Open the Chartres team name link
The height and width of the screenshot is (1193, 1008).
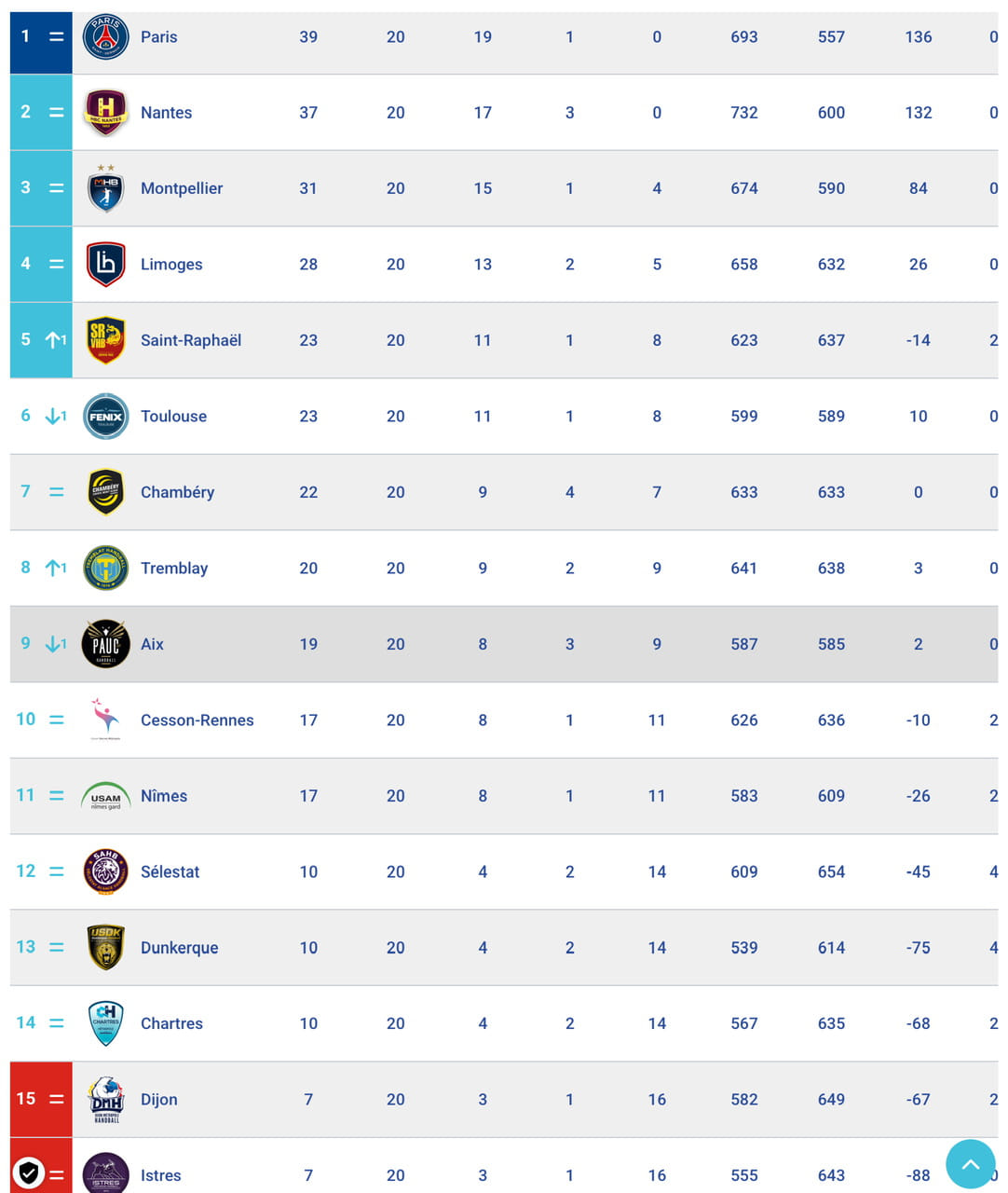tap(171, 1023)
